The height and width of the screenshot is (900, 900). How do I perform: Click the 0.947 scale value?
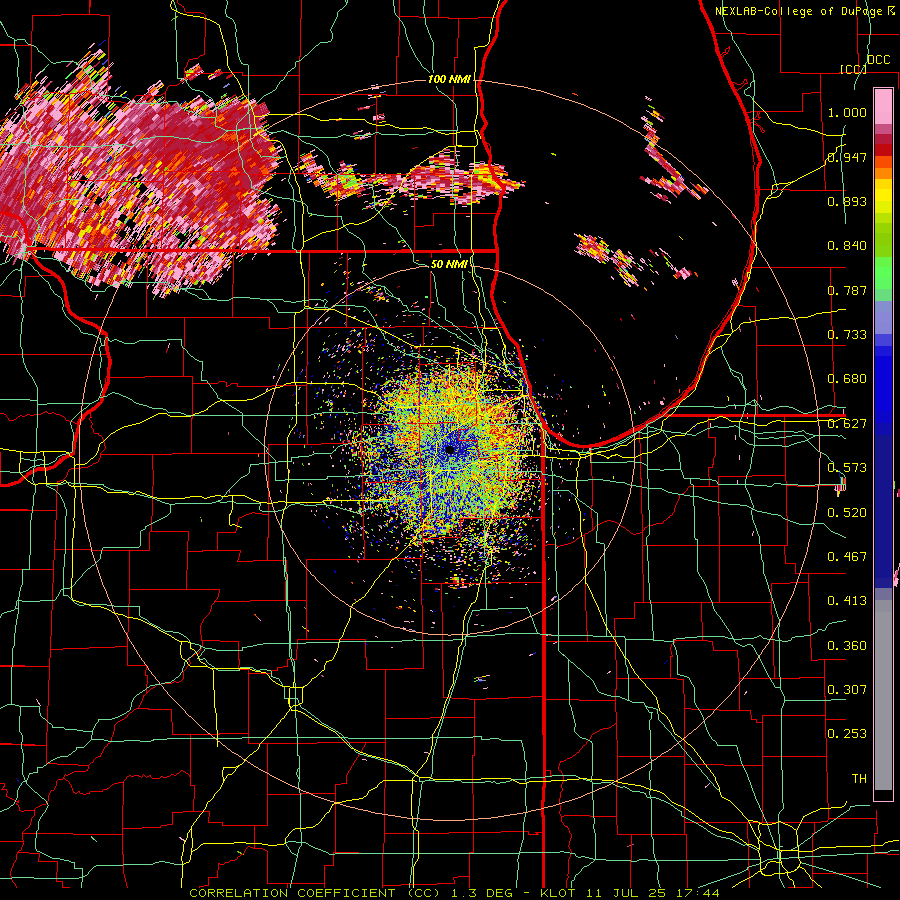[x=847, y=157]
